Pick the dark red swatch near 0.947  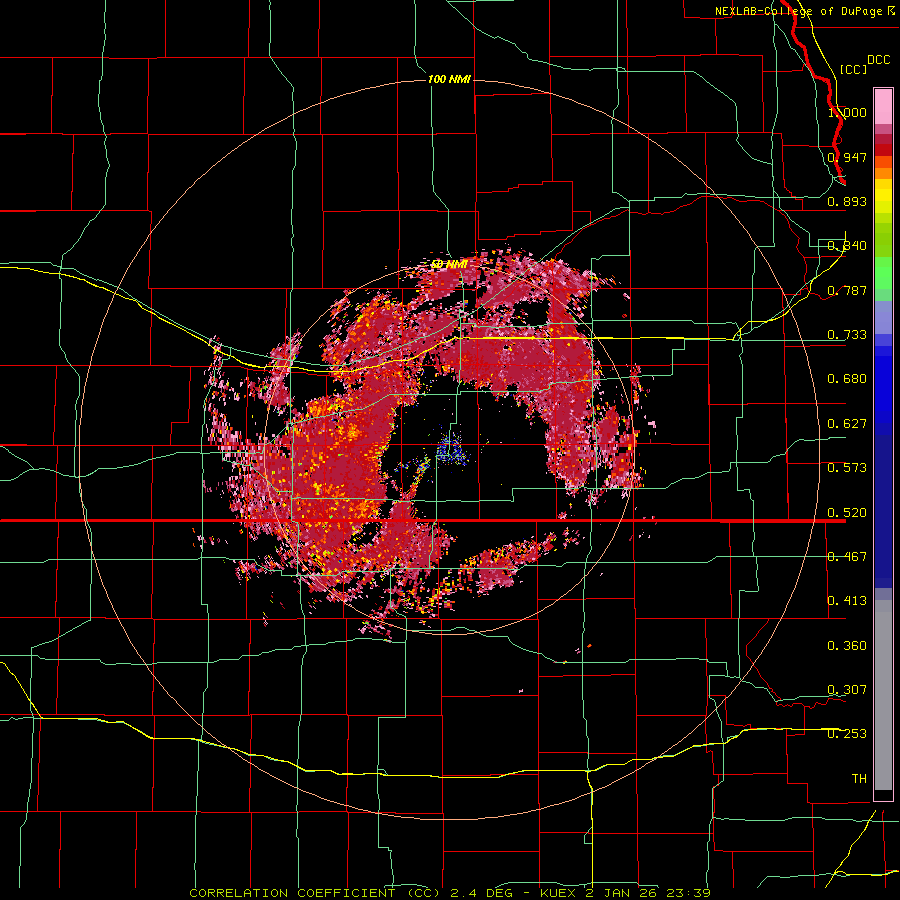883,150
